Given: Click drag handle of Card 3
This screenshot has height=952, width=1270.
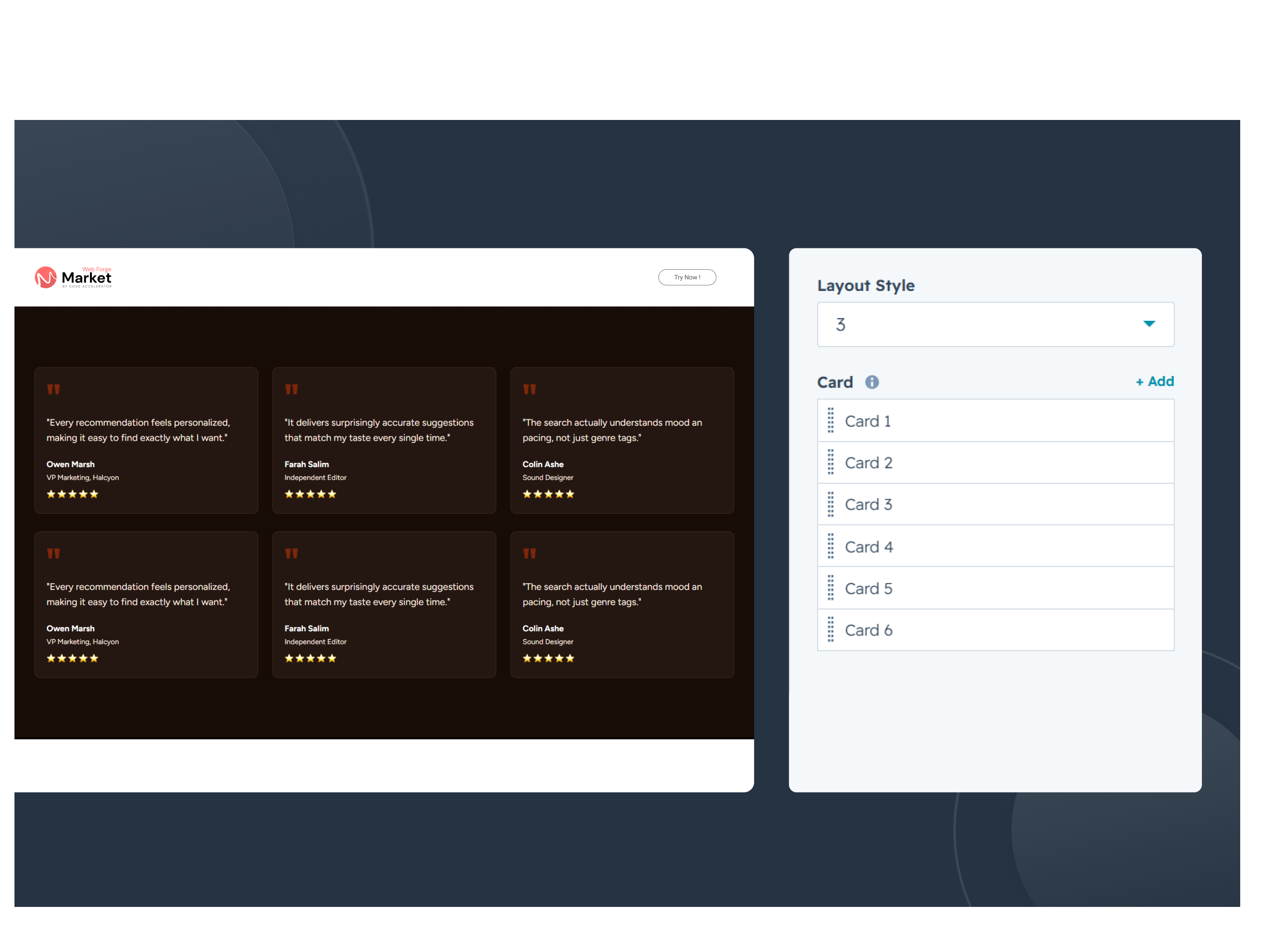Looking at the screenshot, I should click(830, 504).
